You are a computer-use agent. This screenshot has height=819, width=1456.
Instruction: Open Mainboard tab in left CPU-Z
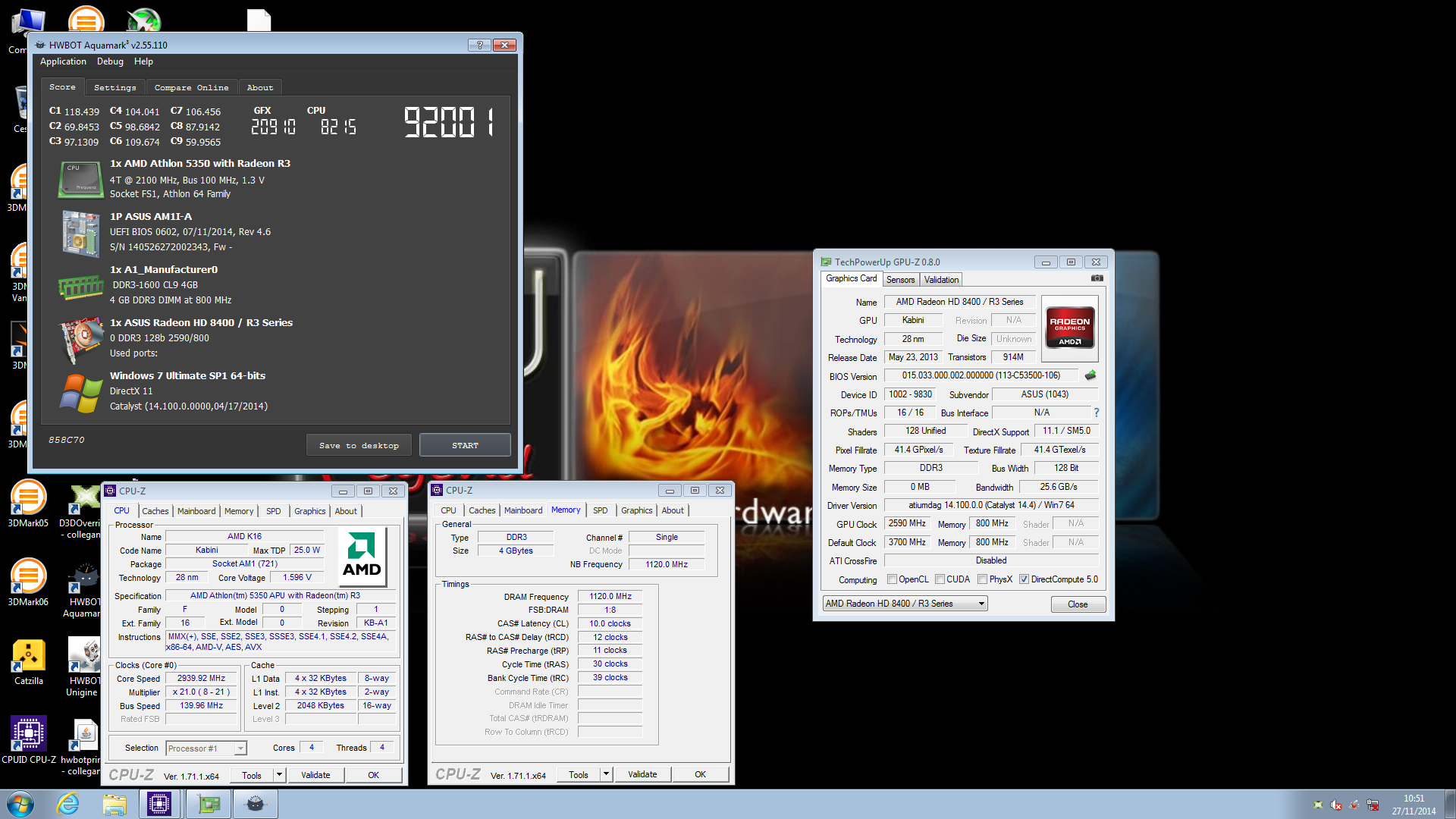click(x=196, y=511)
